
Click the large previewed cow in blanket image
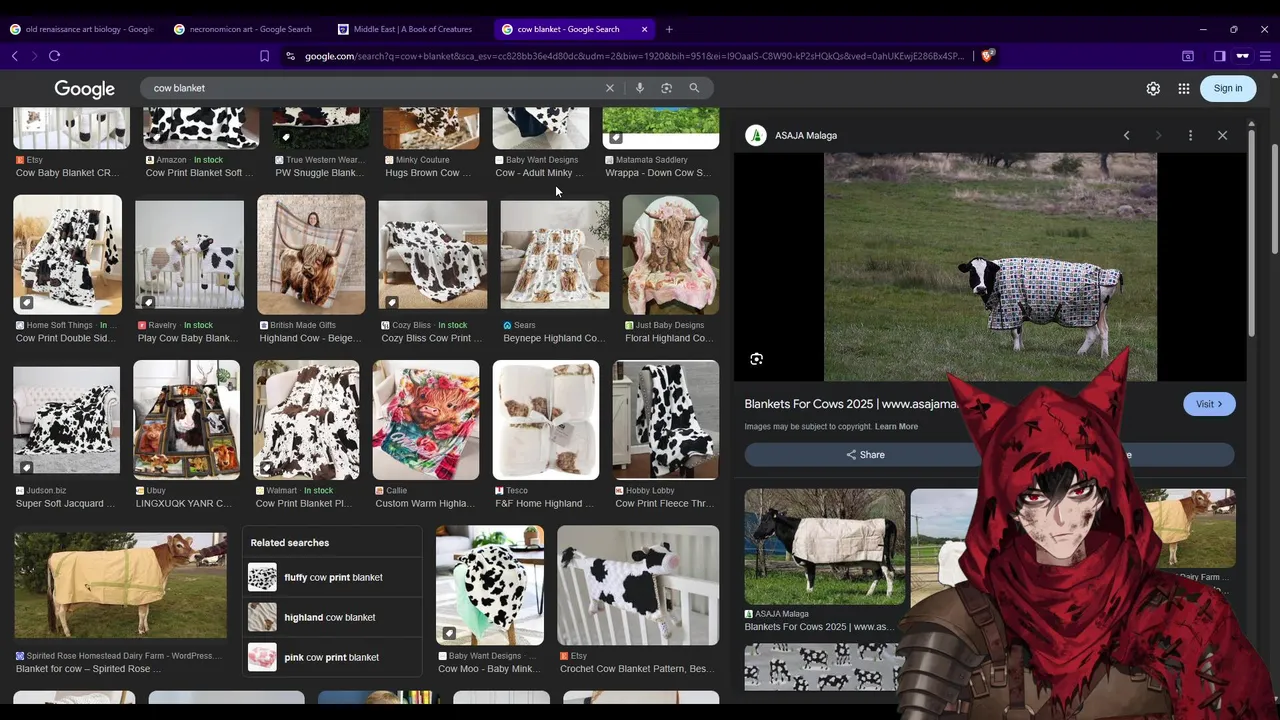[990, 267]
